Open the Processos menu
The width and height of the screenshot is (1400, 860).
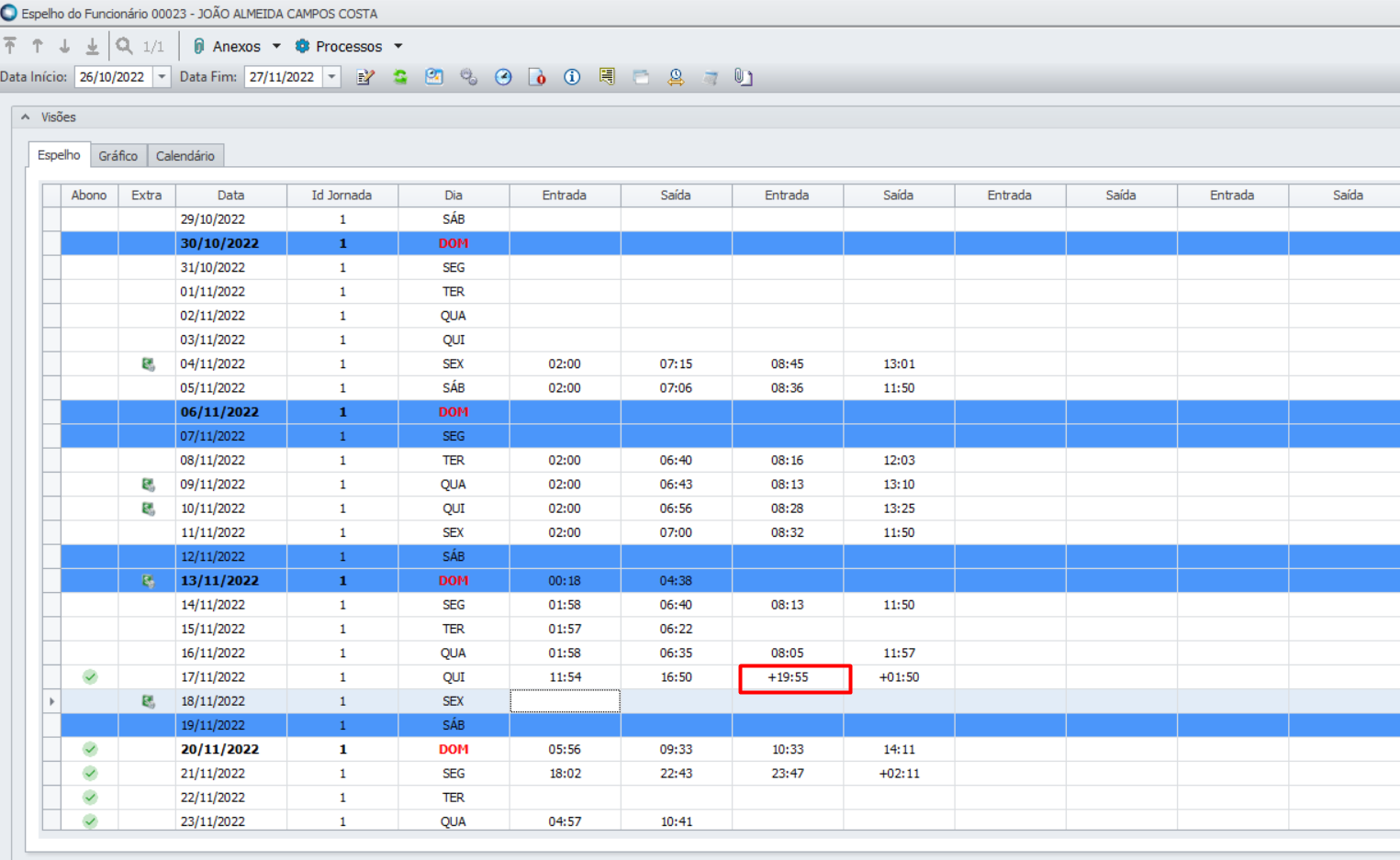[x=349, y=46]
